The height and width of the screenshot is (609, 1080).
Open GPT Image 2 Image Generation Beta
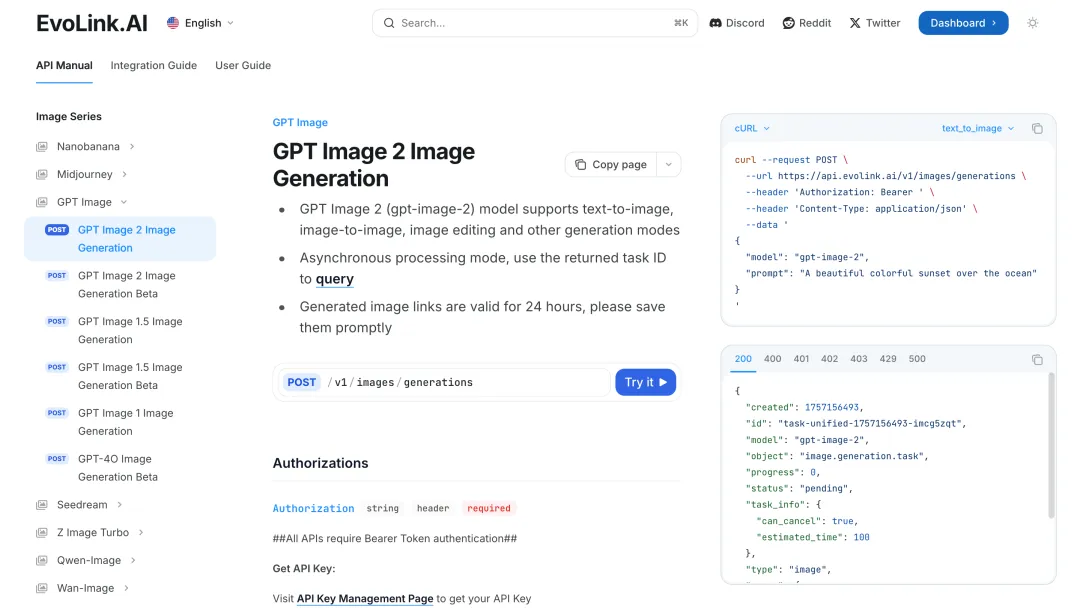pyautogui.click(x=127, y=285)
